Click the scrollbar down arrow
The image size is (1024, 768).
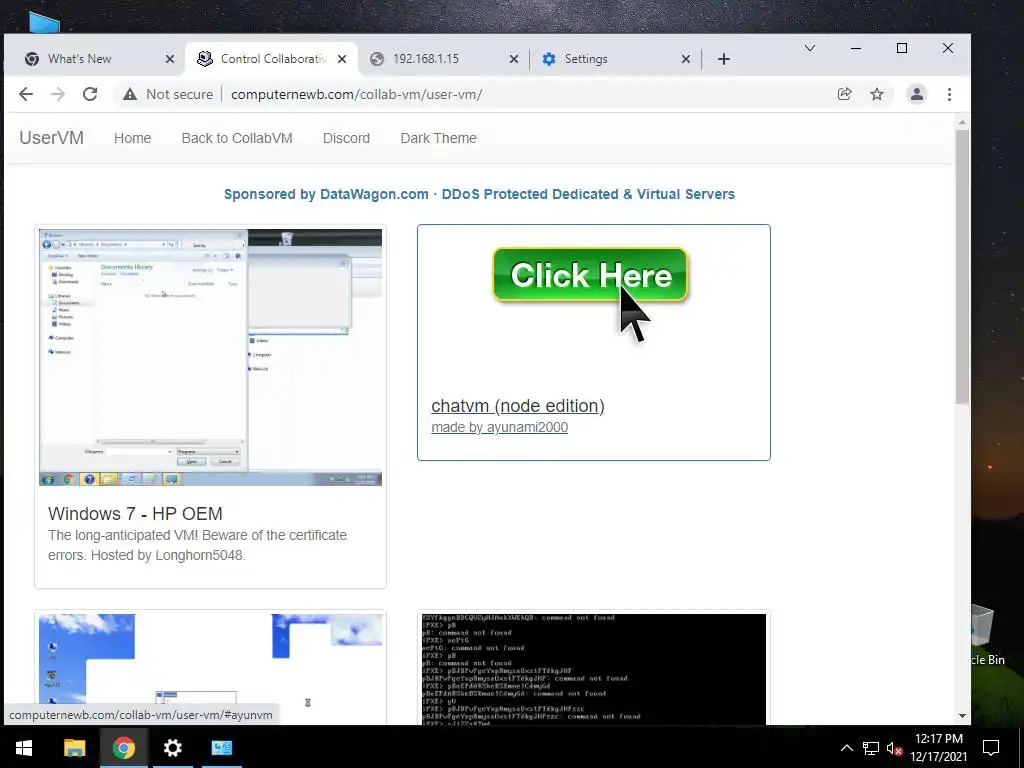(962, 716)
